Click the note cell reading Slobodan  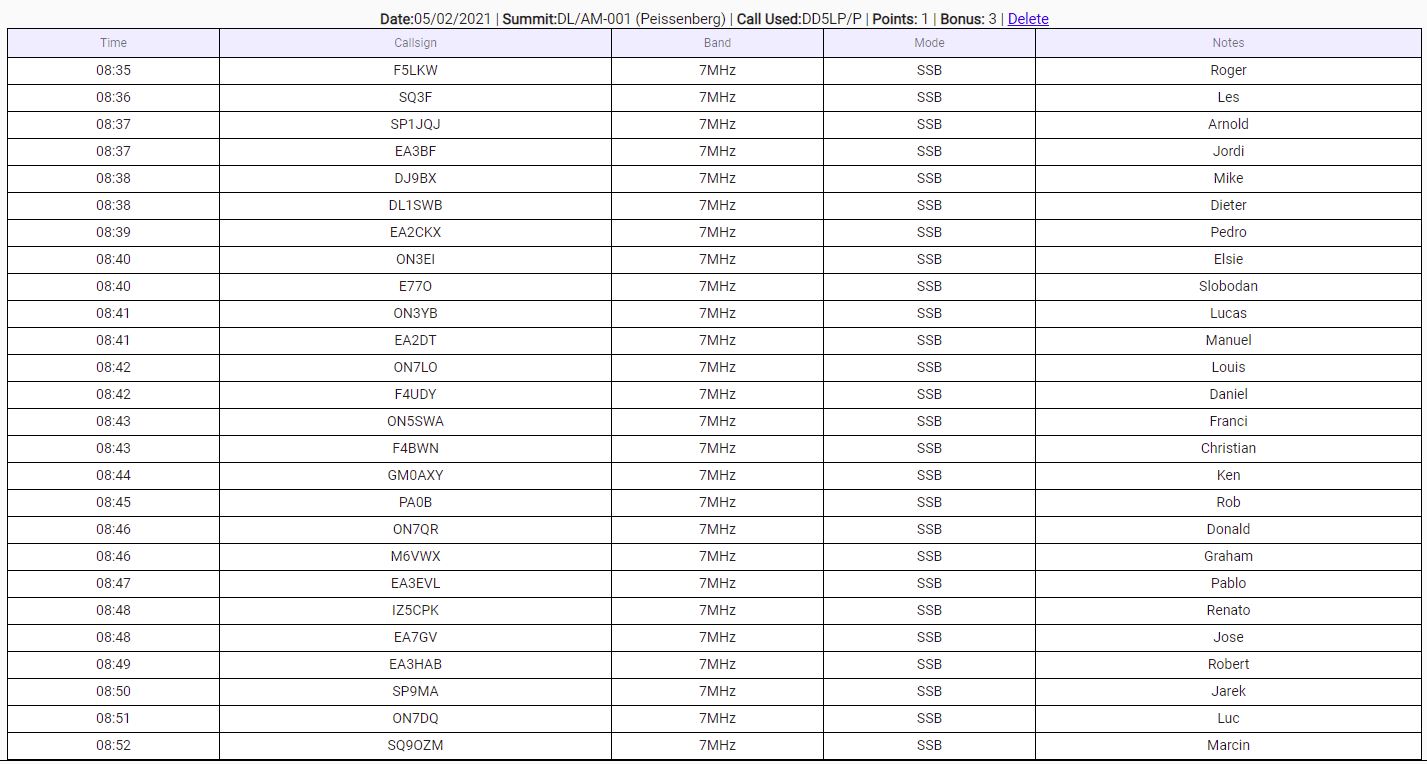1228,287
